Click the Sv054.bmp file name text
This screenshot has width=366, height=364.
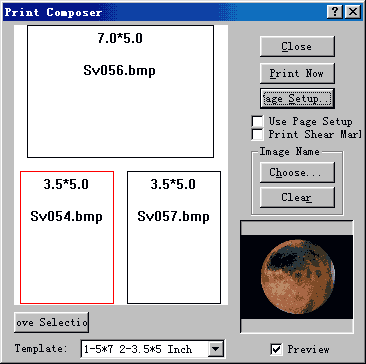(x=66, y=217)
